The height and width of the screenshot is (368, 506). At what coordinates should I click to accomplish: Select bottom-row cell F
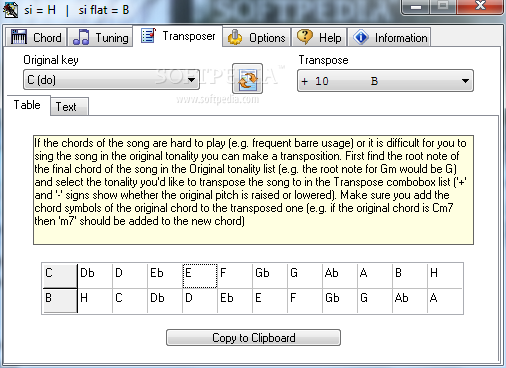[x=305, y=301]
